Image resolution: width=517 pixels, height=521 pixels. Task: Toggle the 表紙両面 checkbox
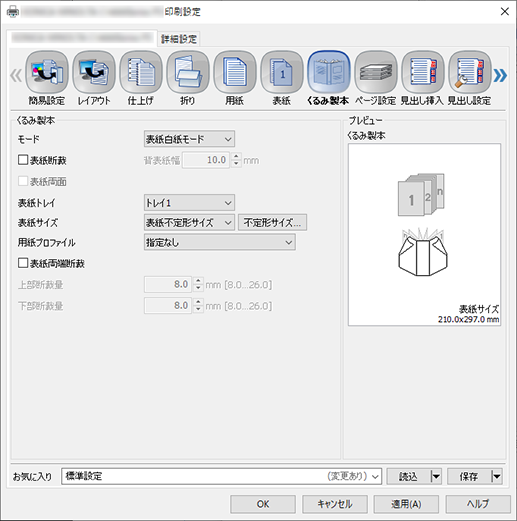click(x=23, y=181)
